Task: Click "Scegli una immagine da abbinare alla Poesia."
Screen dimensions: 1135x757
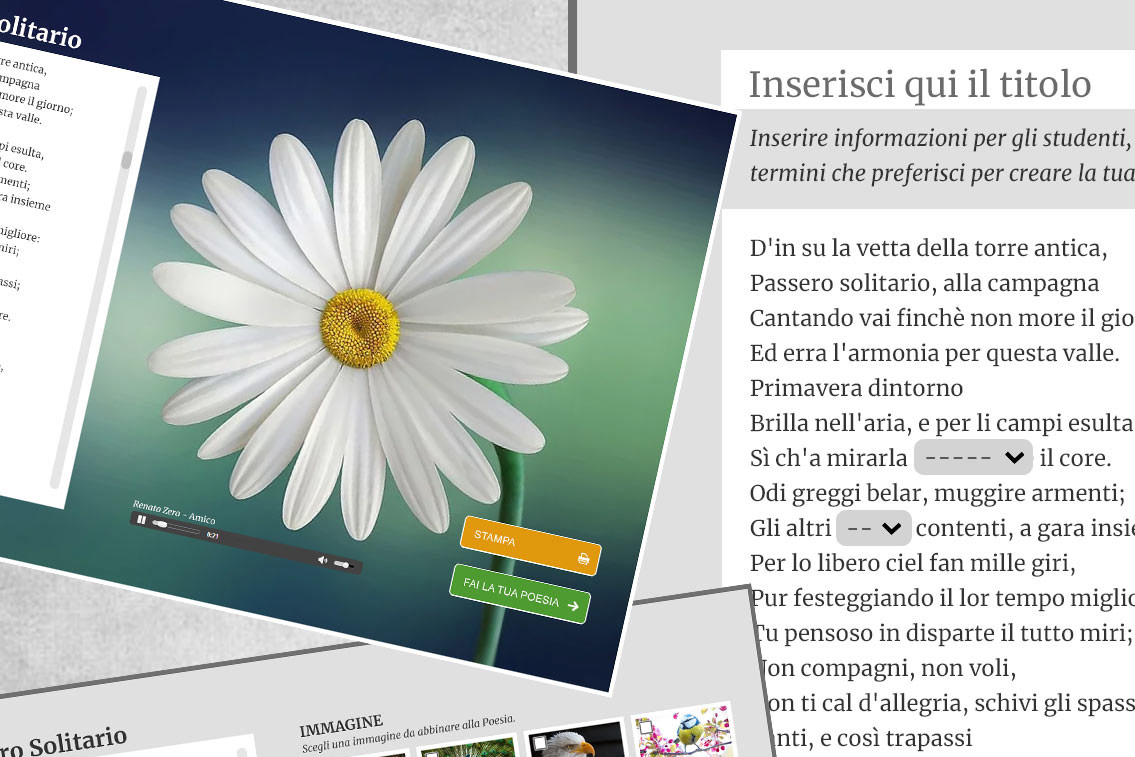Action: 408,733
